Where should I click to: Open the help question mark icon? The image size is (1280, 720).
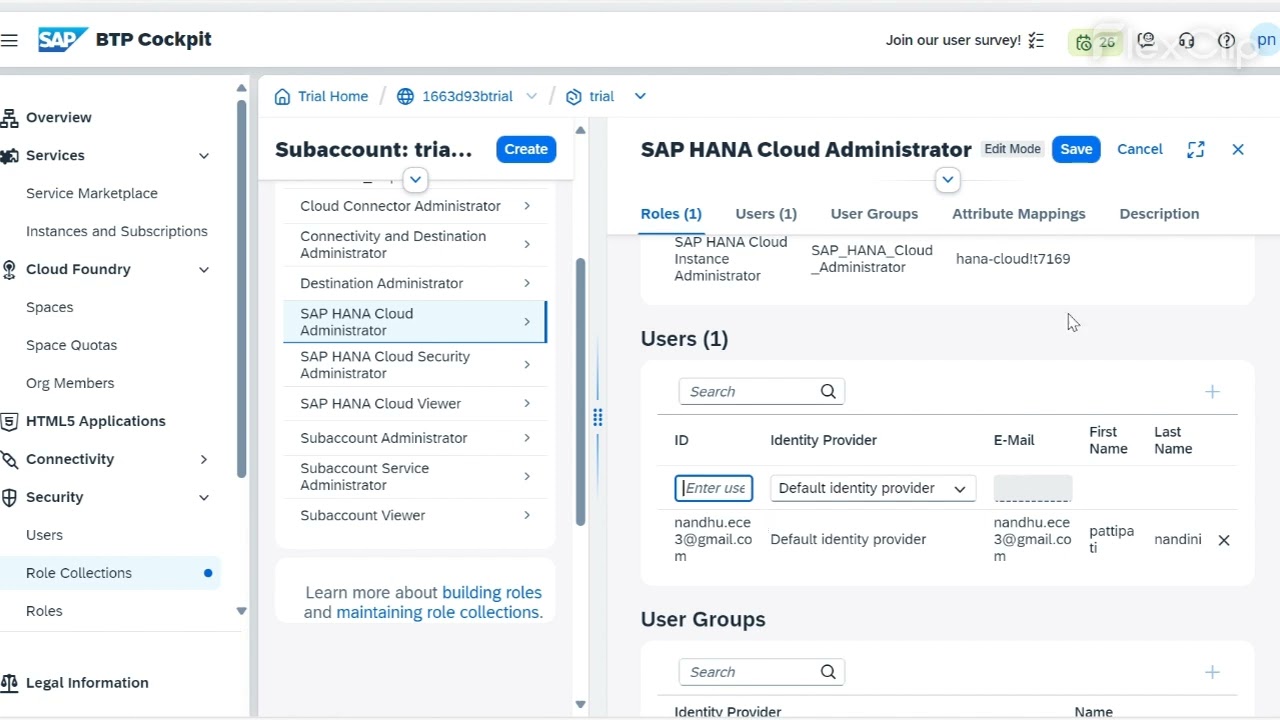pyautogui.click(x=1227, y=41)
